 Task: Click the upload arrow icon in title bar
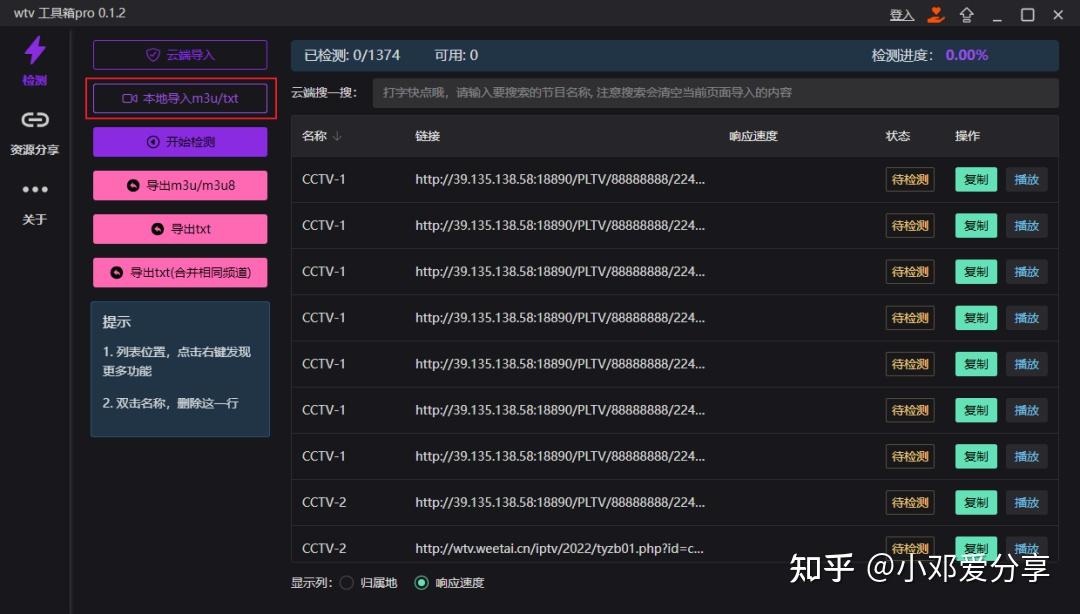click(966, 14)
